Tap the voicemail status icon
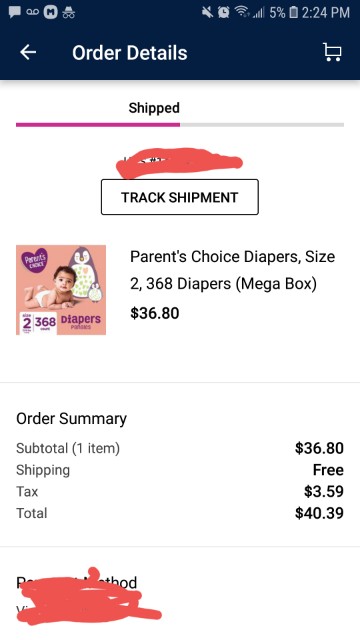Screen dimensions: 360x640 (32, 13)
